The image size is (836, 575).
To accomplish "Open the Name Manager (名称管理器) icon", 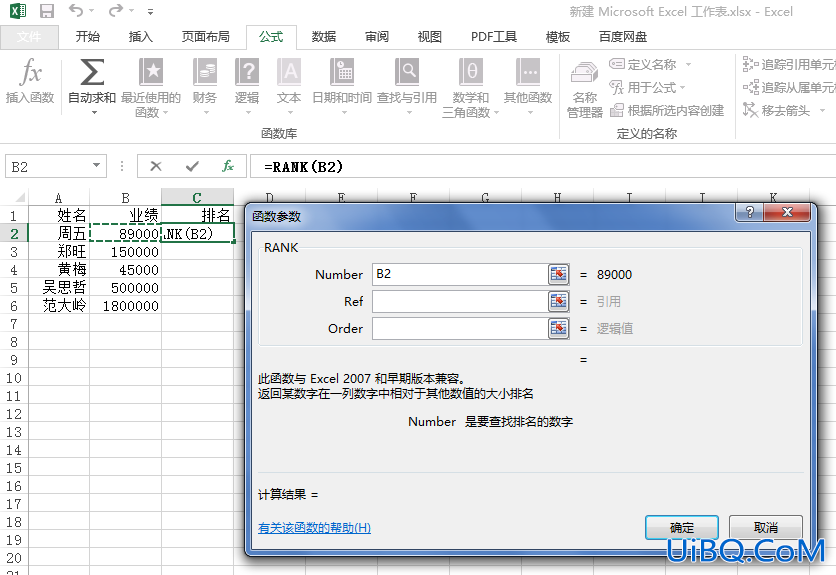I will (584, 72).
